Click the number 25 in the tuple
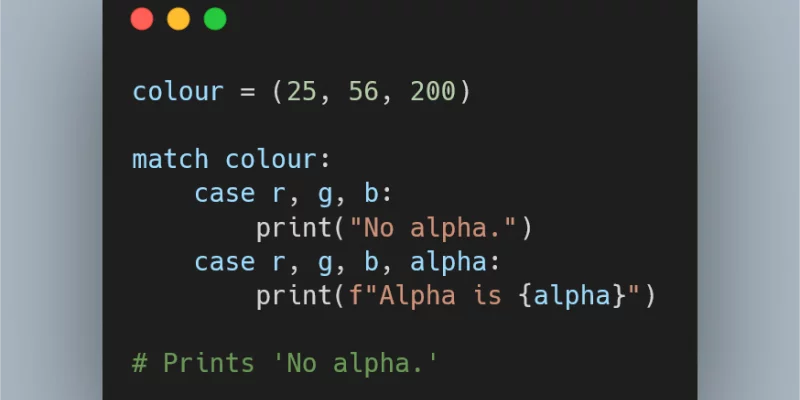The height and width of the screenshot is (400, 800). point(302,92)
